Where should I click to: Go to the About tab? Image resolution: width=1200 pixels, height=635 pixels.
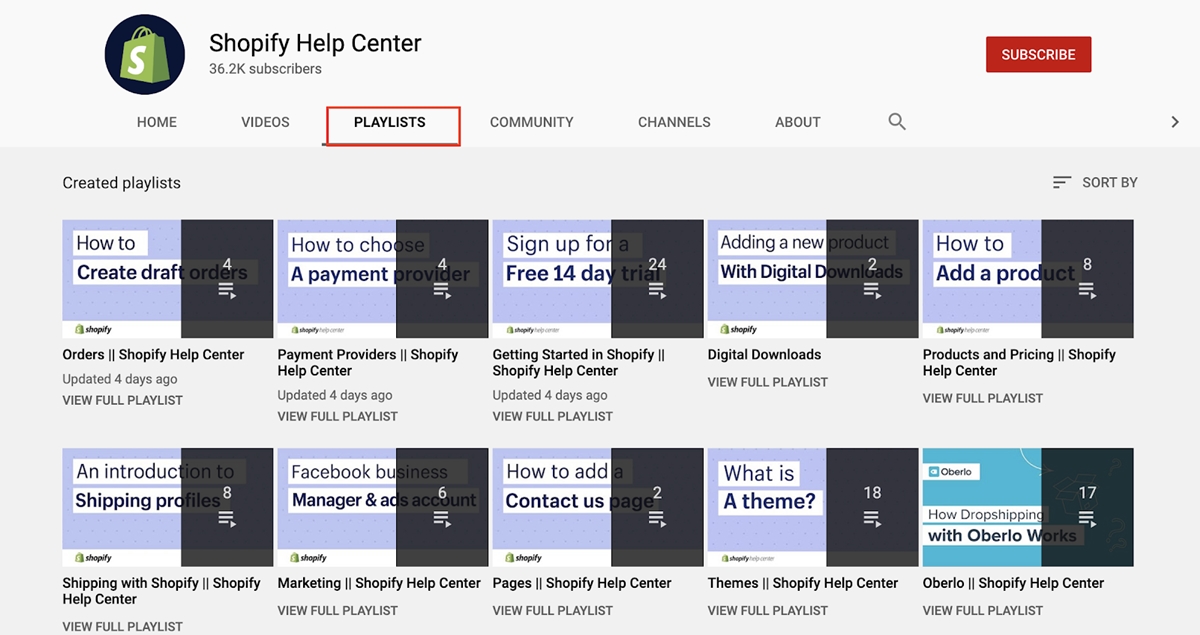pyautogui.click(x=797, y=122)
